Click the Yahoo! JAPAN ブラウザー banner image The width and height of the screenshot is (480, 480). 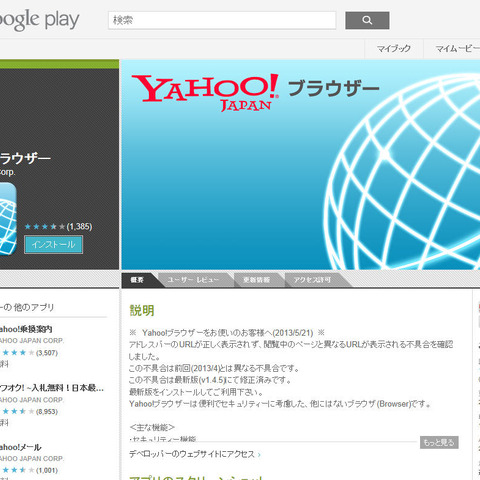pos(301,165)
